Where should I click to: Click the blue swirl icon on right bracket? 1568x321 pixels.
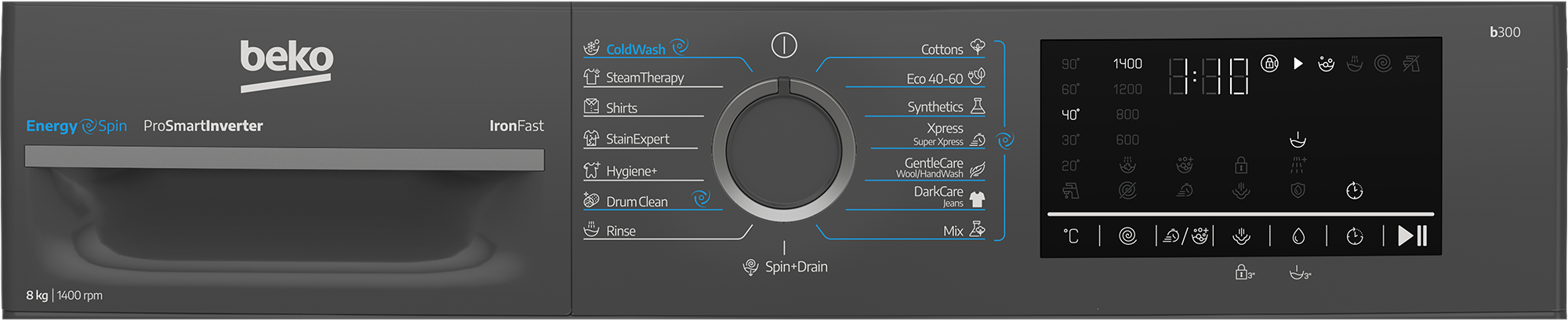coord(1005,140)
